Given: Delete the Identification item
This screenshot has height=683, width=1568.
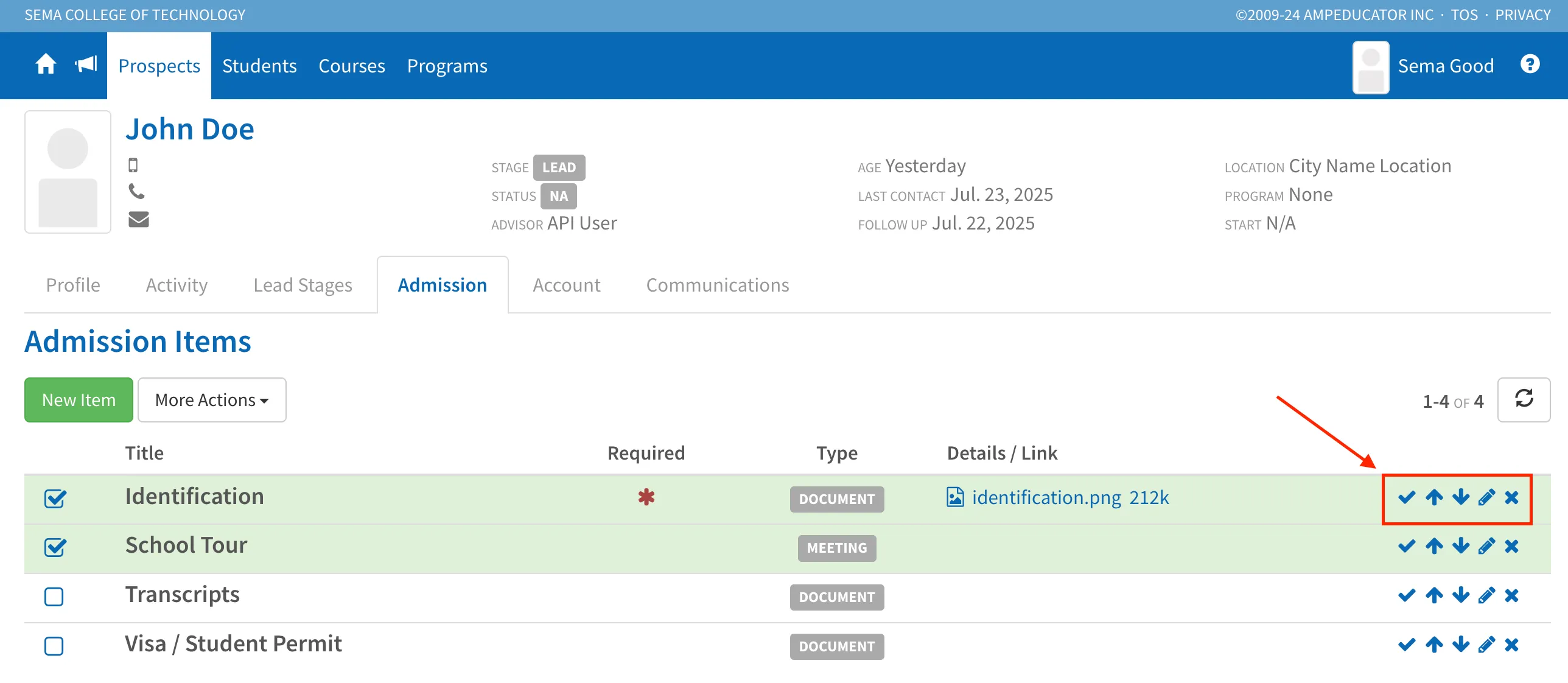Looking at the screenshot, I should coord(1511,498).
